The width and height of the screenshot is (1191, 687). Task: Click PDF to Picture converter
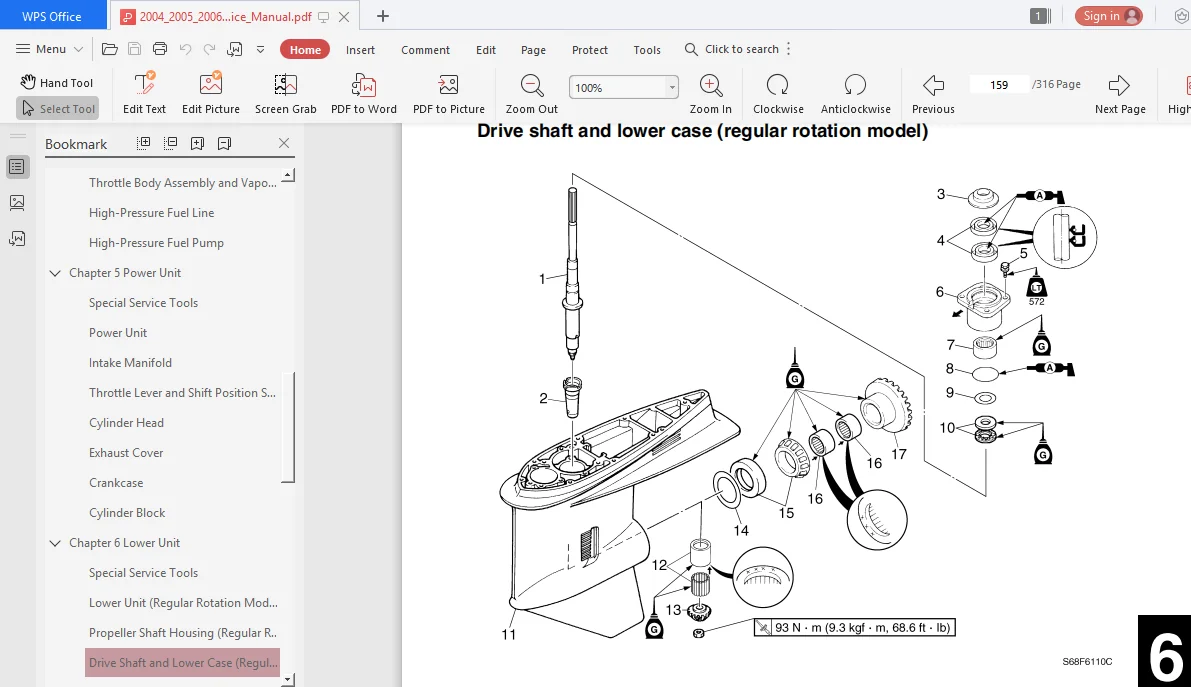tap(449, 93)
